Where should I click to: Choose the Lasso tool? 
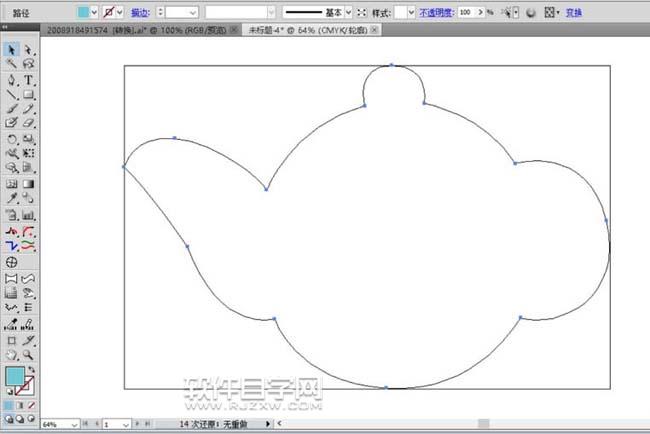(28, 63)
